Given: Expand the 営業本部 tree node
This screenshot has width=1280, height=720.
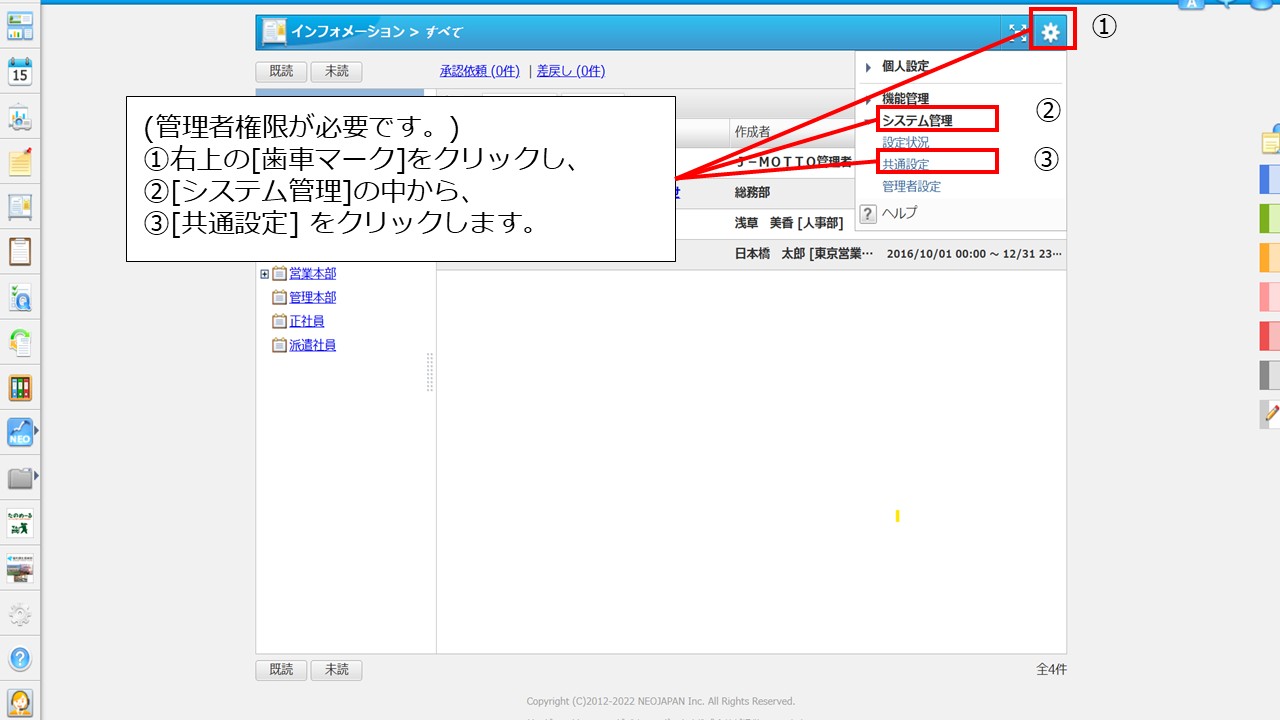Looking at the screenshot, I should [x=264, y=274].
